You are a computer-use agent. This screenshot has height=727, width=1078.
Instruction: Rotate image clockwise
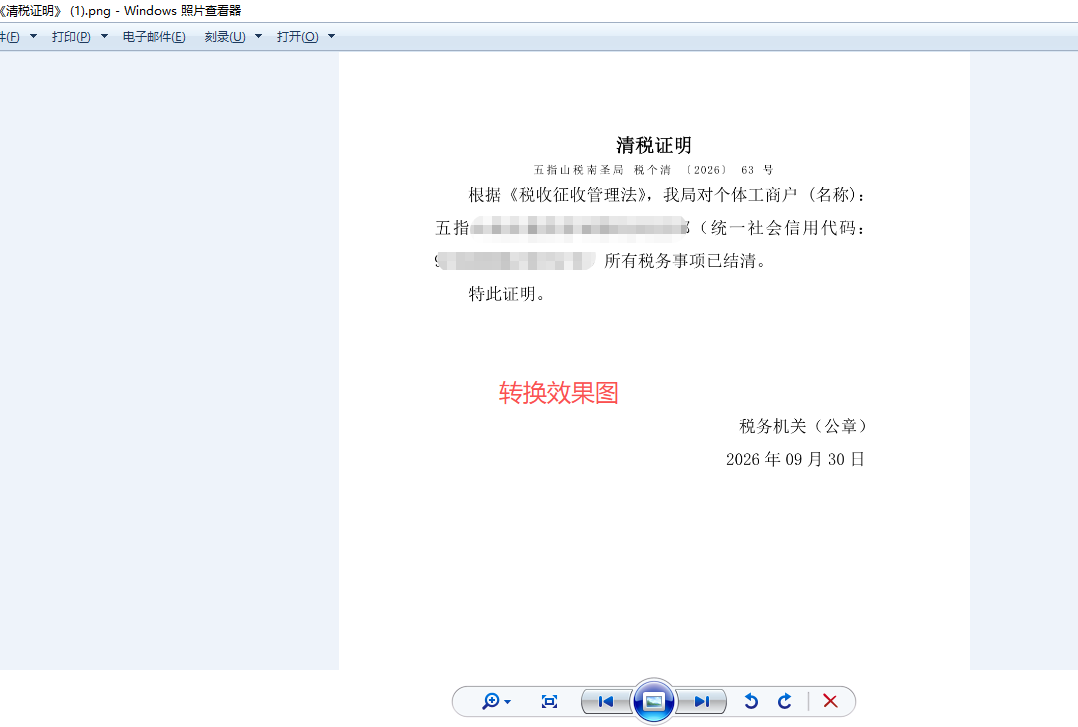point(784,702)
